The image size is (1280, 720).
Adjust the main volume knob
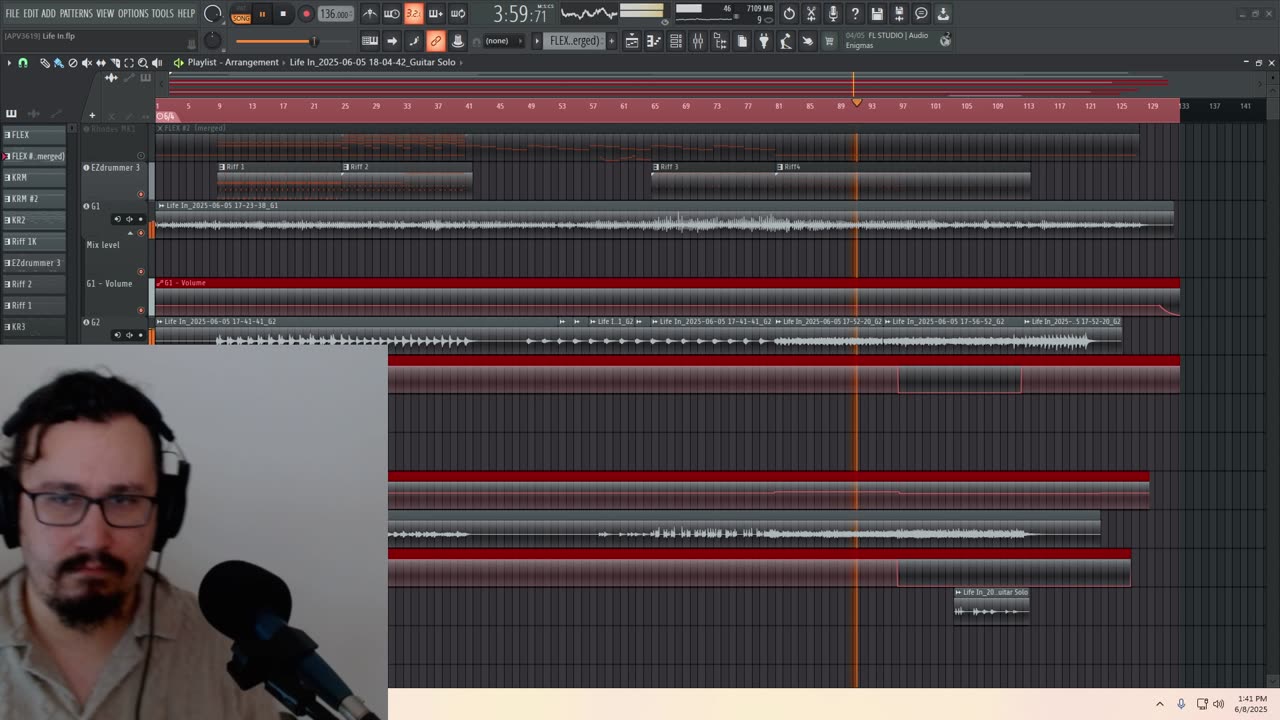pyautogui.click(x=213, y=14)
